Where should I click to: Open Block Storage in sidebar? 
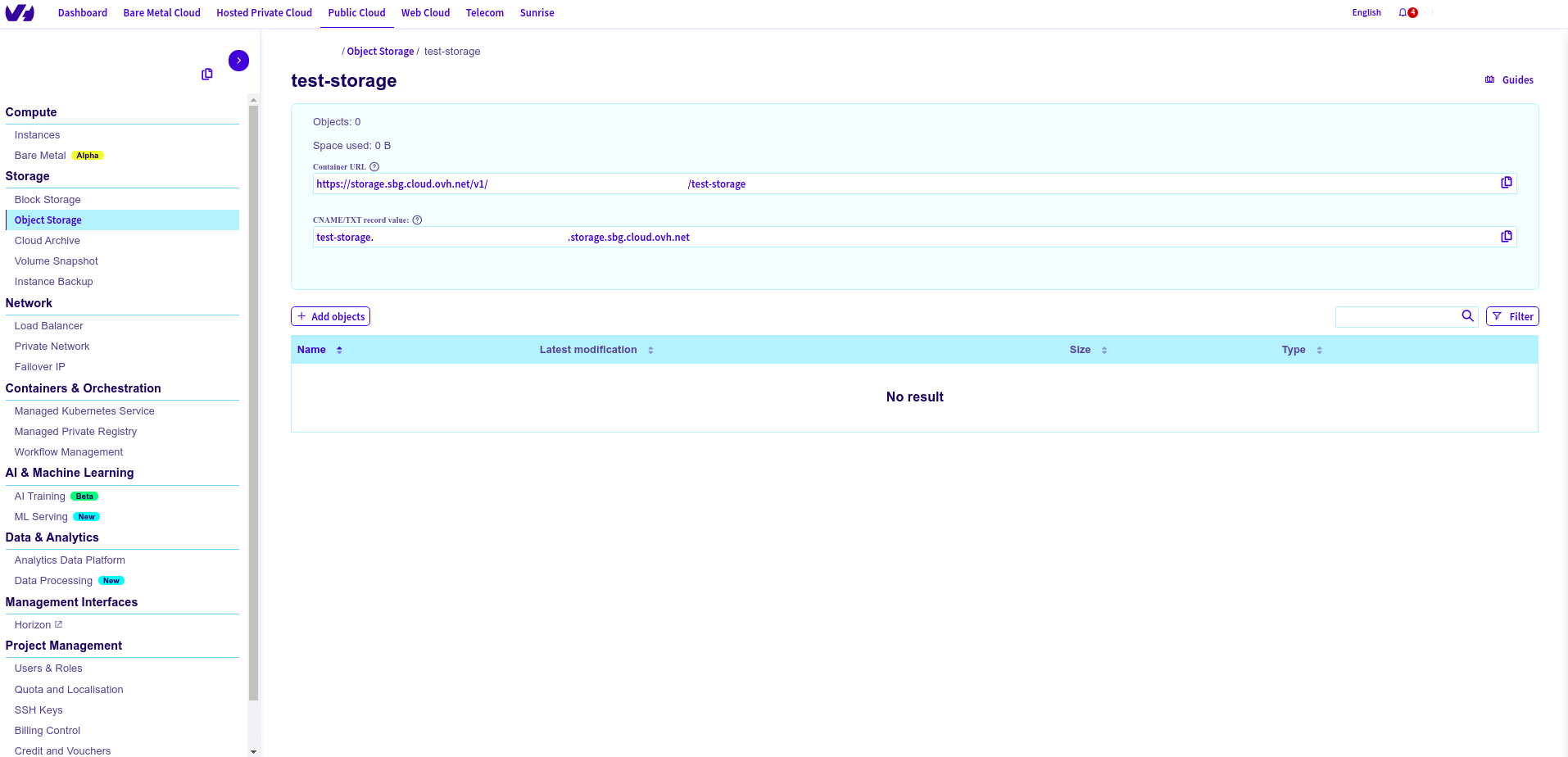[x=48, y=200]
